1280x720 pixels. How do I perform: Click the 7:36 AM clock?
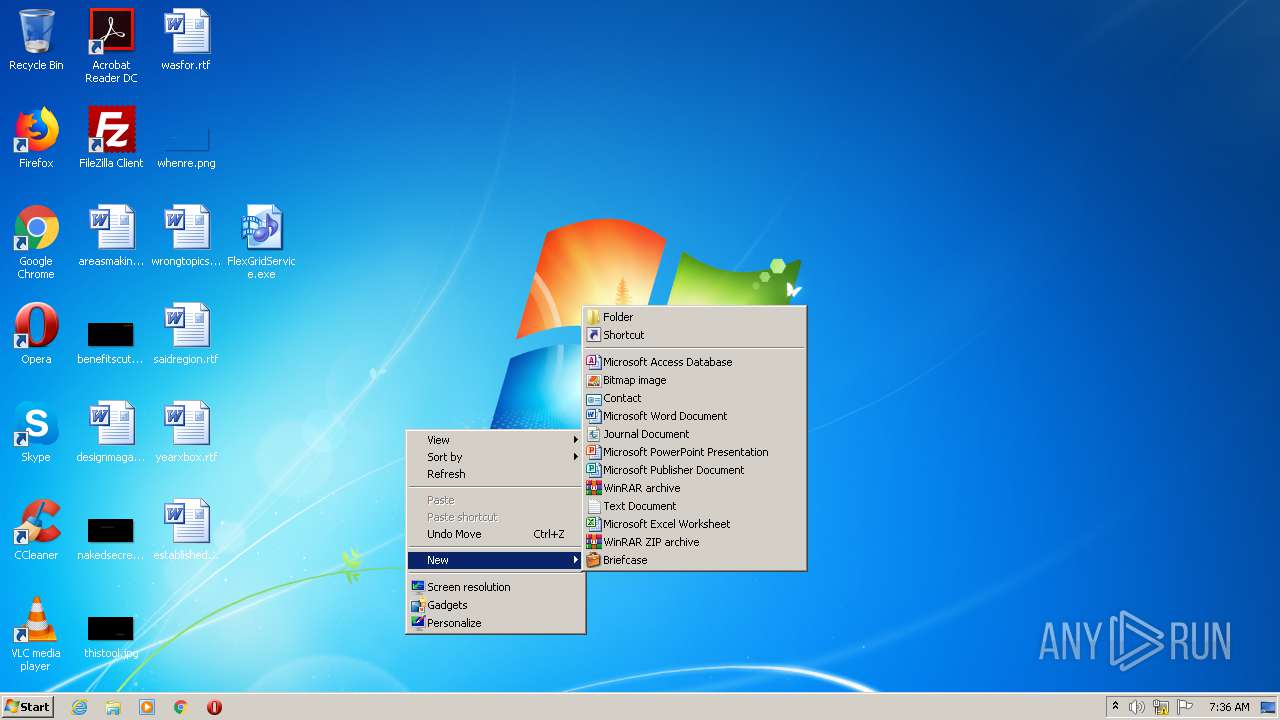tap(1229, 707)
